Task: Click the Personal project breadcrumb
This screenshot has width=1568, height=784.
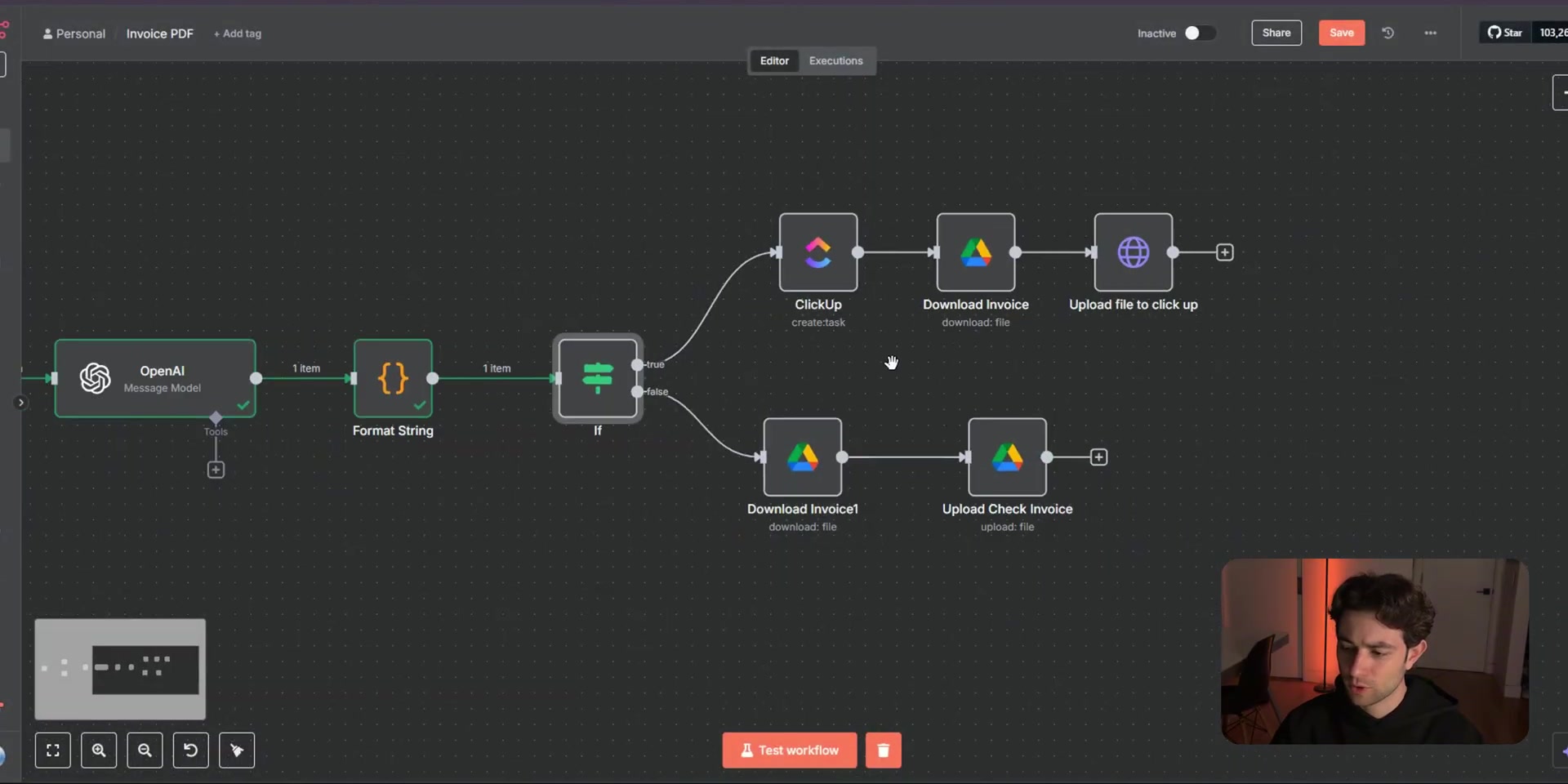Action: (74, 33)
